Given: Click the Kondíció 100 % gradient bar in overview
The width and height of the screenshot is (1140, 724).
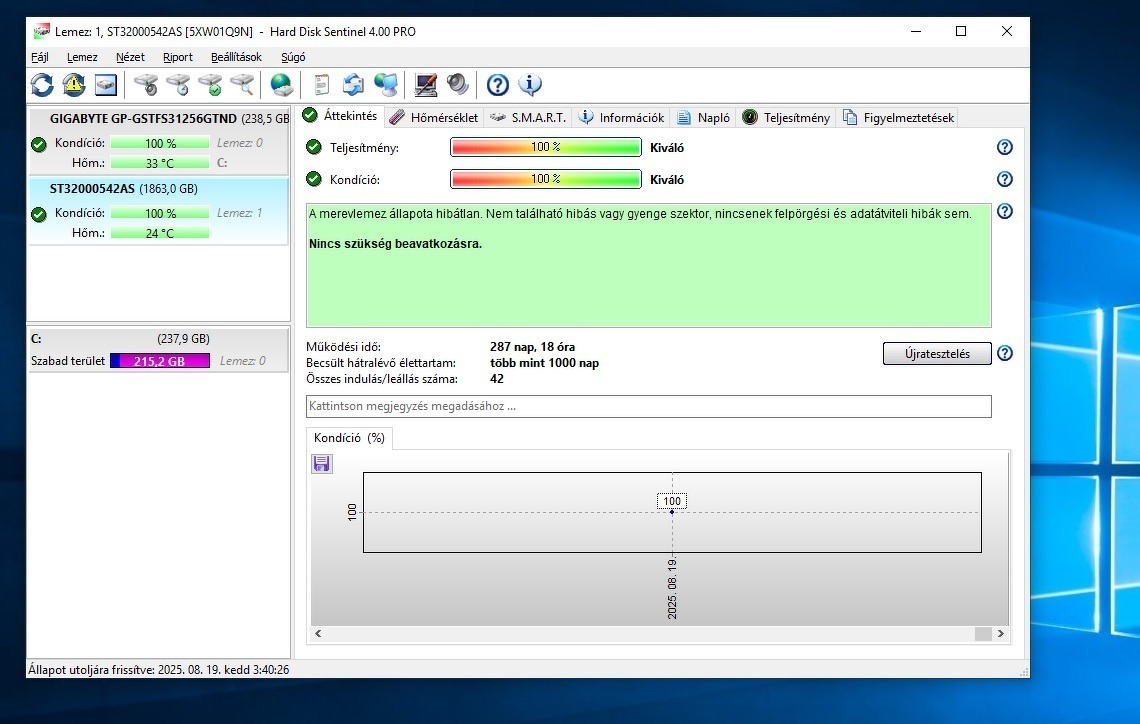Looking at the screenshot, I should pyautogui.click(x=546, y=180).
